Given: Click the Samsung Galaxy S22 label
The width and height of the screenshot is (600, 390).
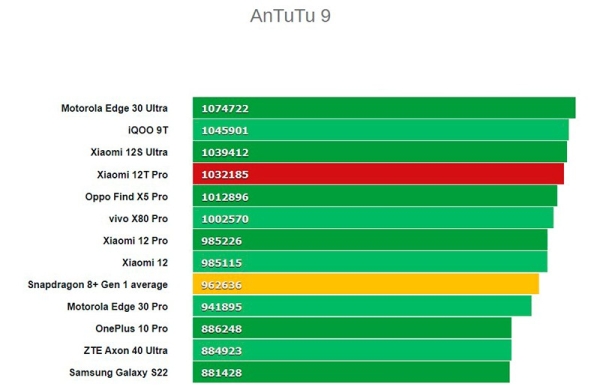Looking at the screenshot, I should point(119,373).
